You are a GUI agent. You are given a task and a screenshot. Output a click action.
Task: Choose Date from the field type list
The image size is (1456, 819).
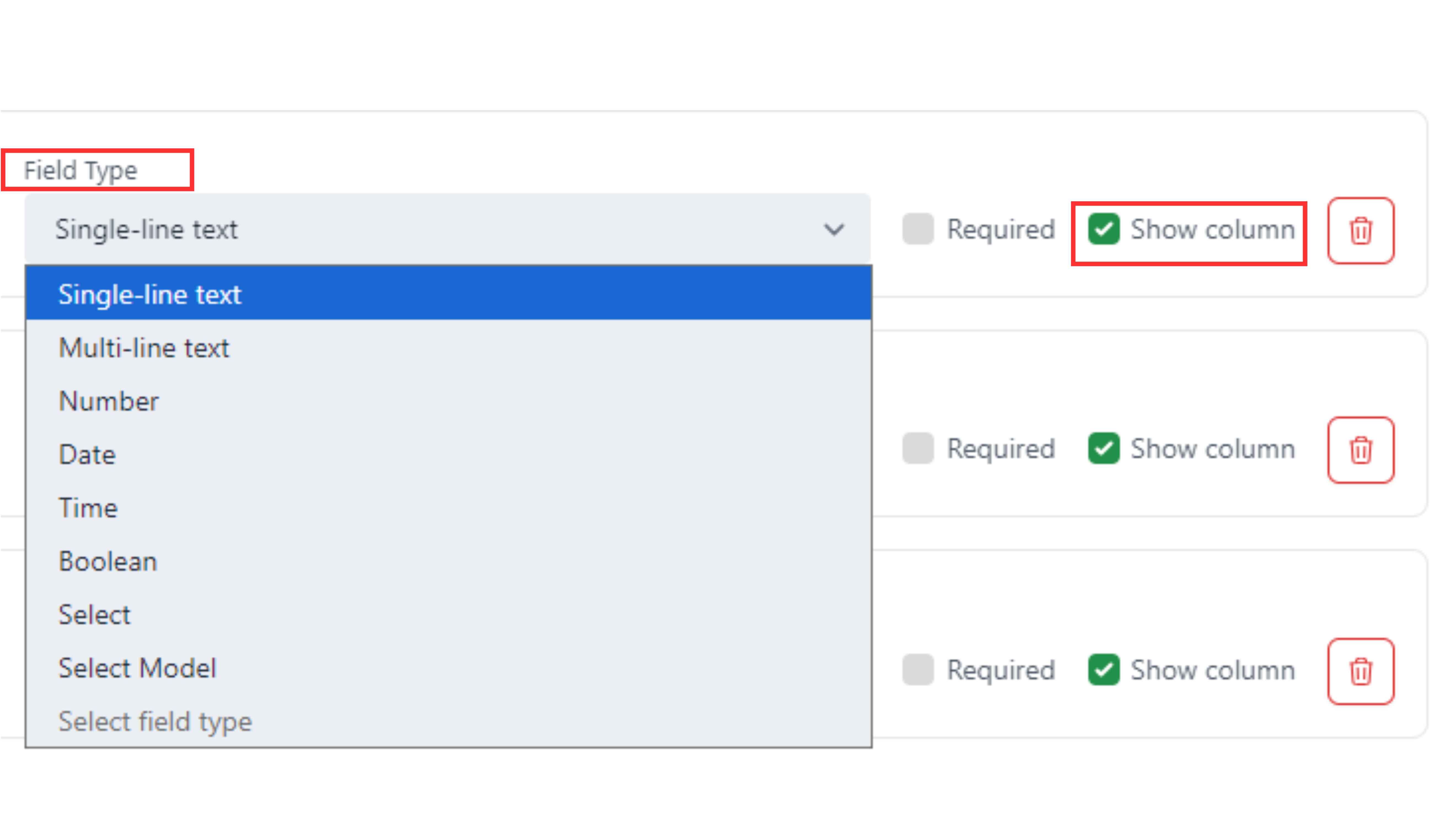(x=88, y=454)
